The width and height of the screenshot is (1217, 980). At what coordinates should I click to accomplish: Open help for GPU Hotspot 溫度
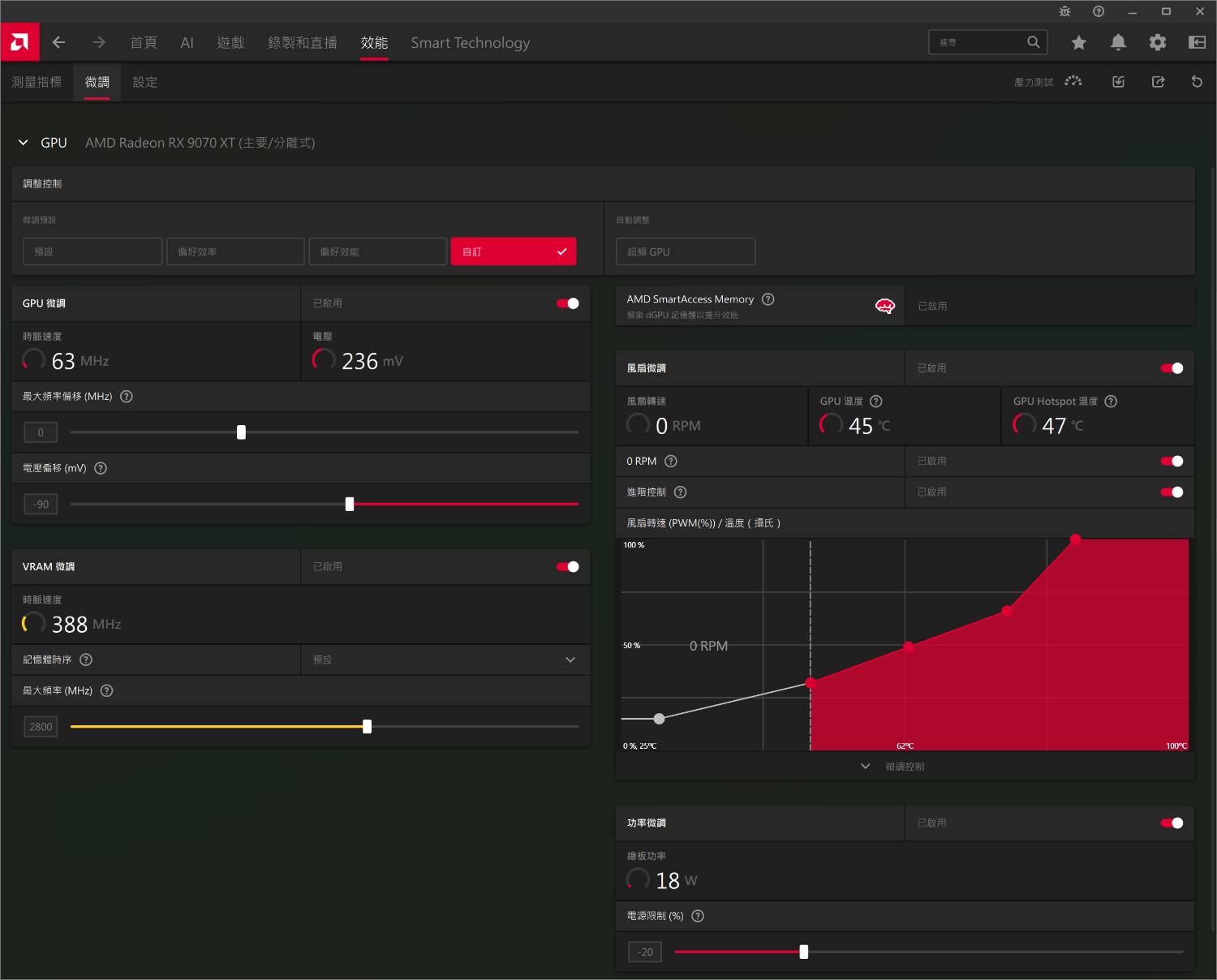point(1112,402)
